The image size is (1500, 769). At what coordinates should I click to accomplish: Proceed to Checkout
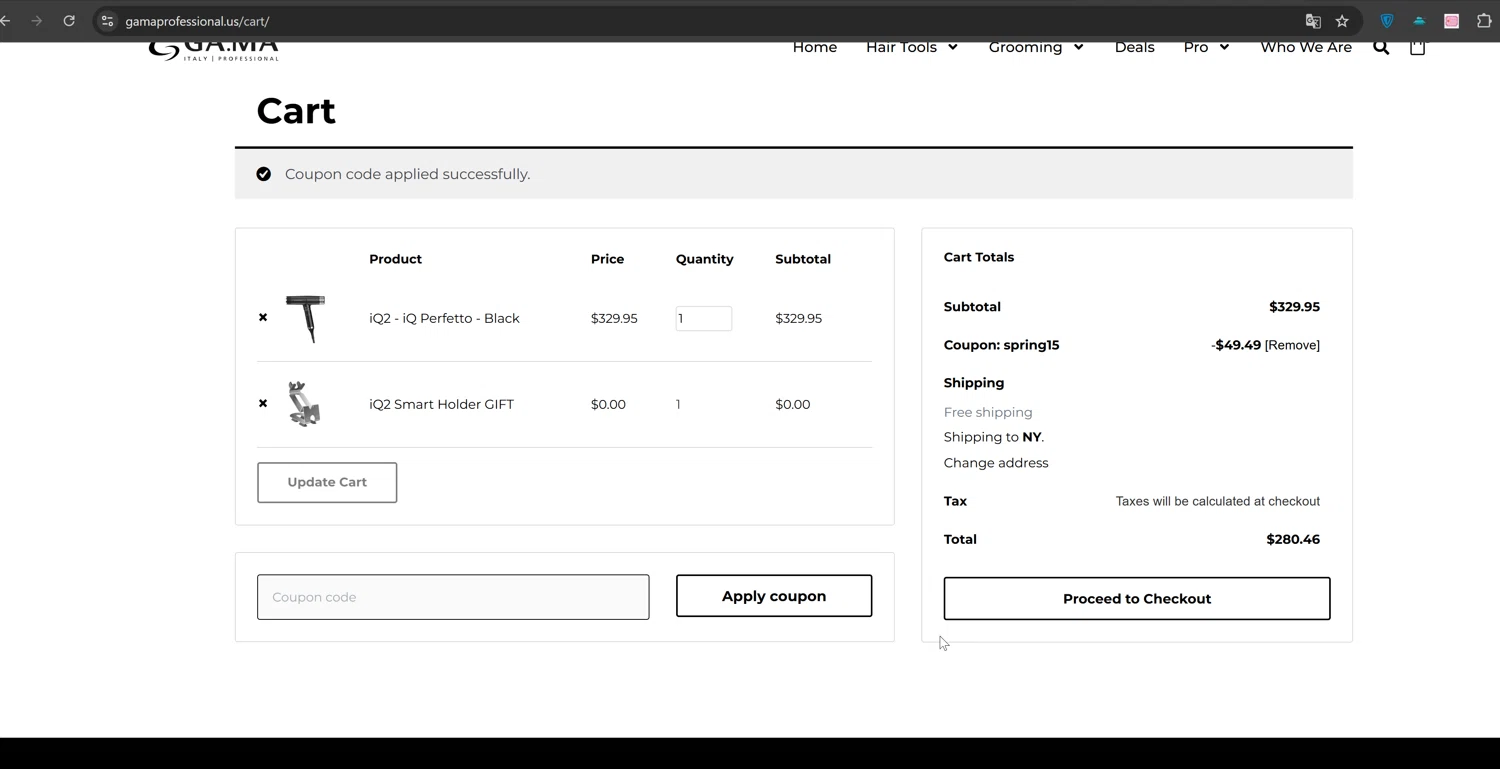click(1137, 598)
